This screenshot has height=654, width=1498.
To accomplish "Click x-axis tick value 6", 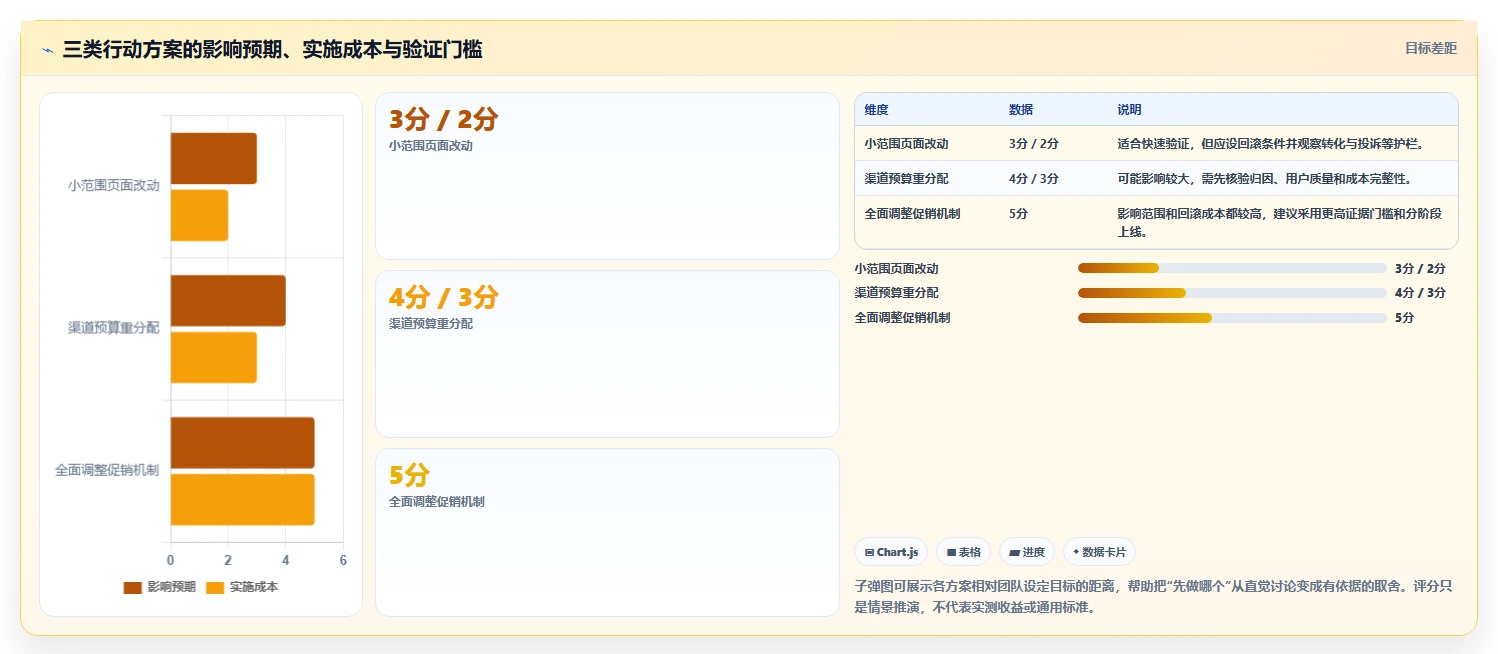I will coord(343,560).
